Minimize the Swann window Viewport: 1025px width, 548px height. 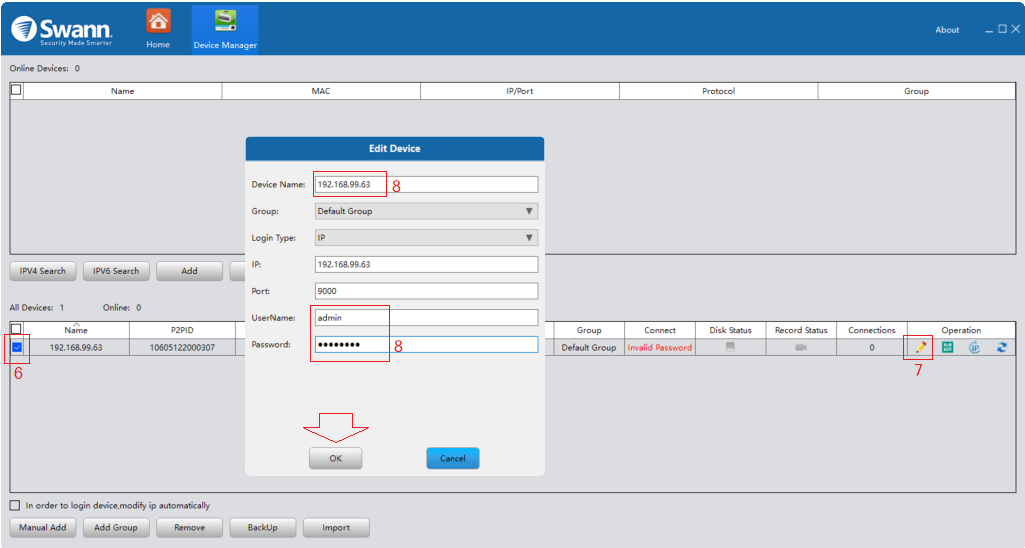[x=989, y=30]
